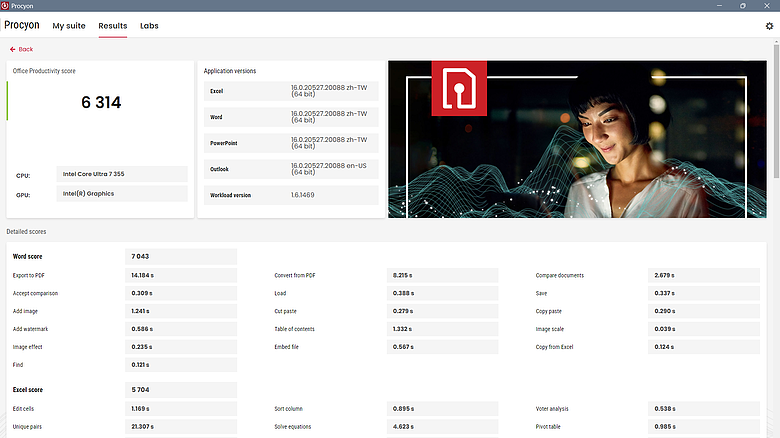Click the red Back arrow icon
Image resolution: width=780 pixels, height=438 pixels.
(12, 49)
